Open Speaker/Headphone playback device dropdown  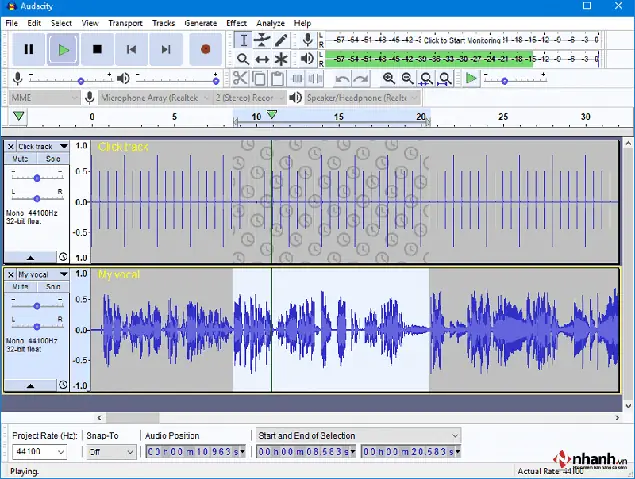coord(362,98)
